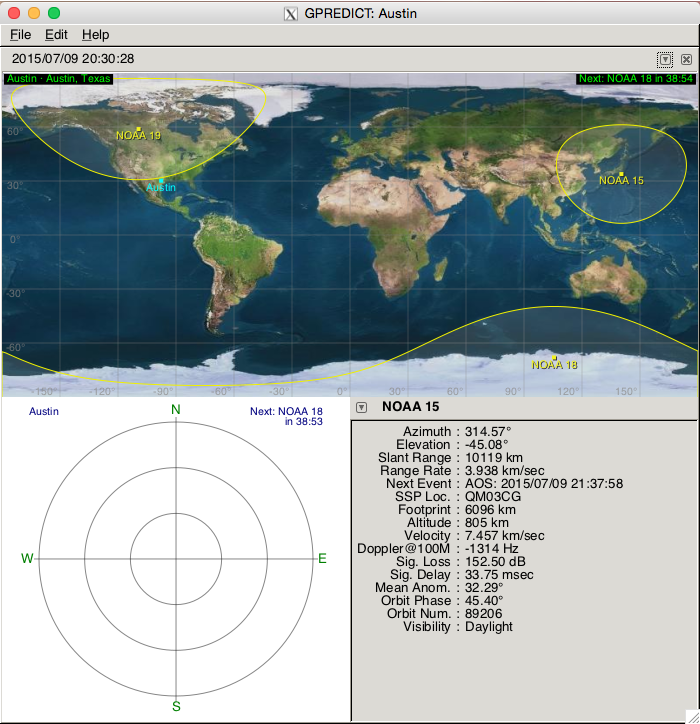
Task: Click the center of the polar plot
Action: [176, 559]
